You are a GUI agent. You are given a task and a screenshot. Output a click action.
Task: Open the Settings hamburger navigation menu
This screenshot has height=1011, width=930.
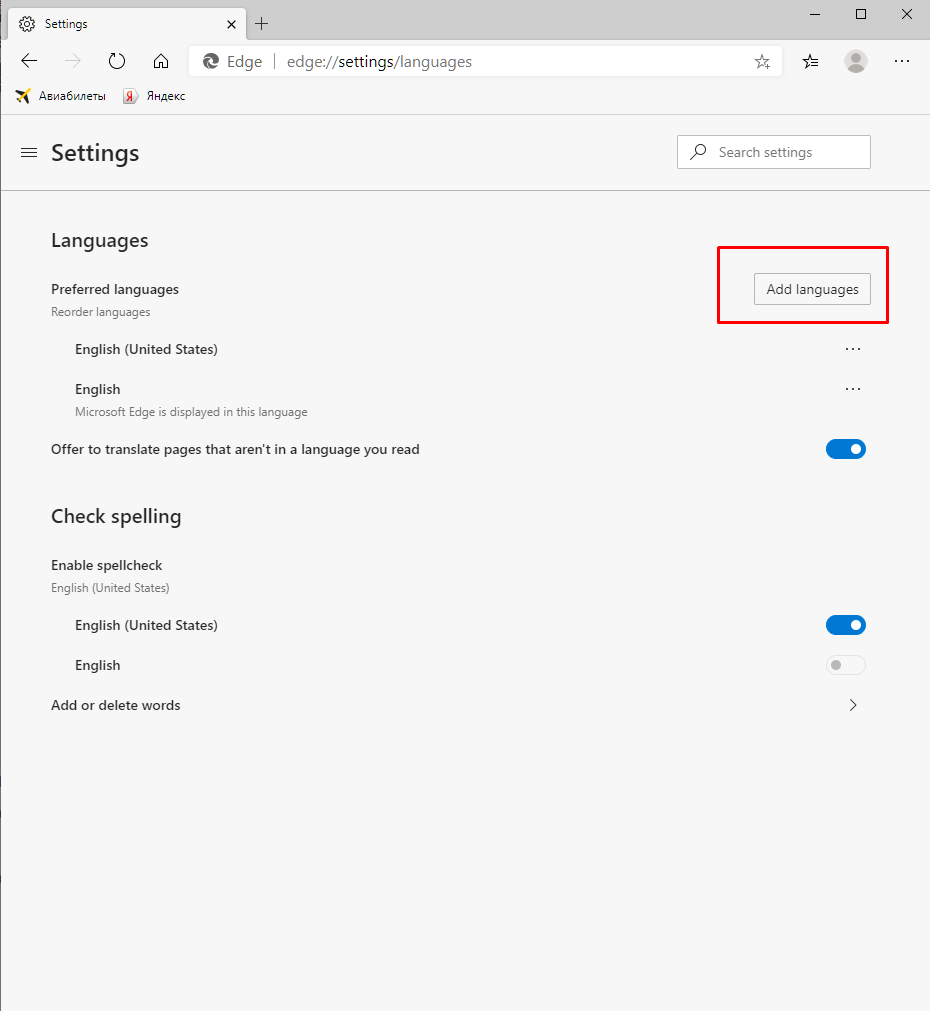29,153
